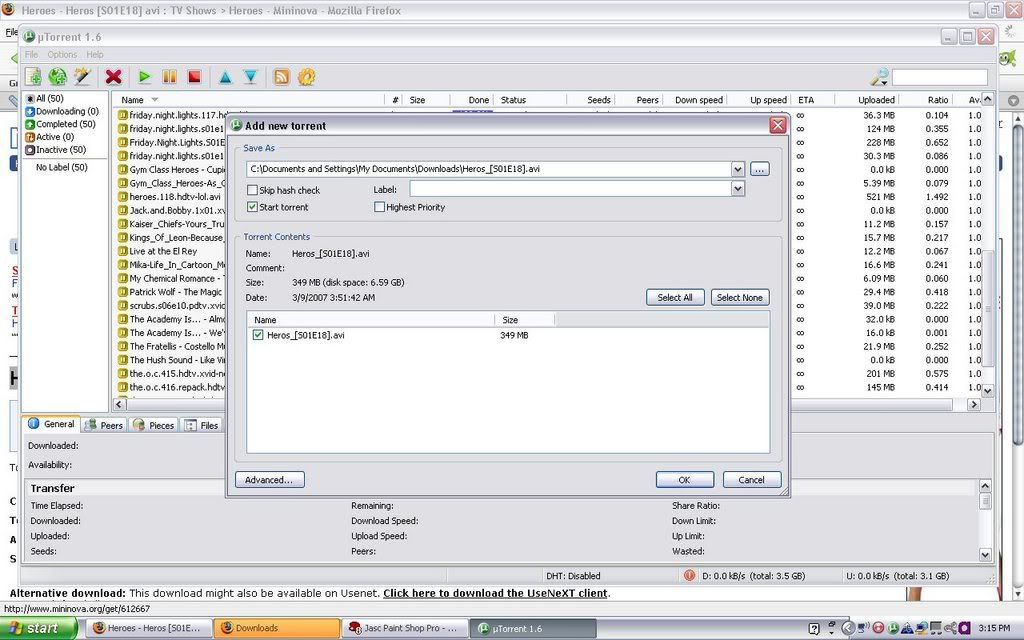
Task: Open the RSS downloader icon
Action: (281, 77)
